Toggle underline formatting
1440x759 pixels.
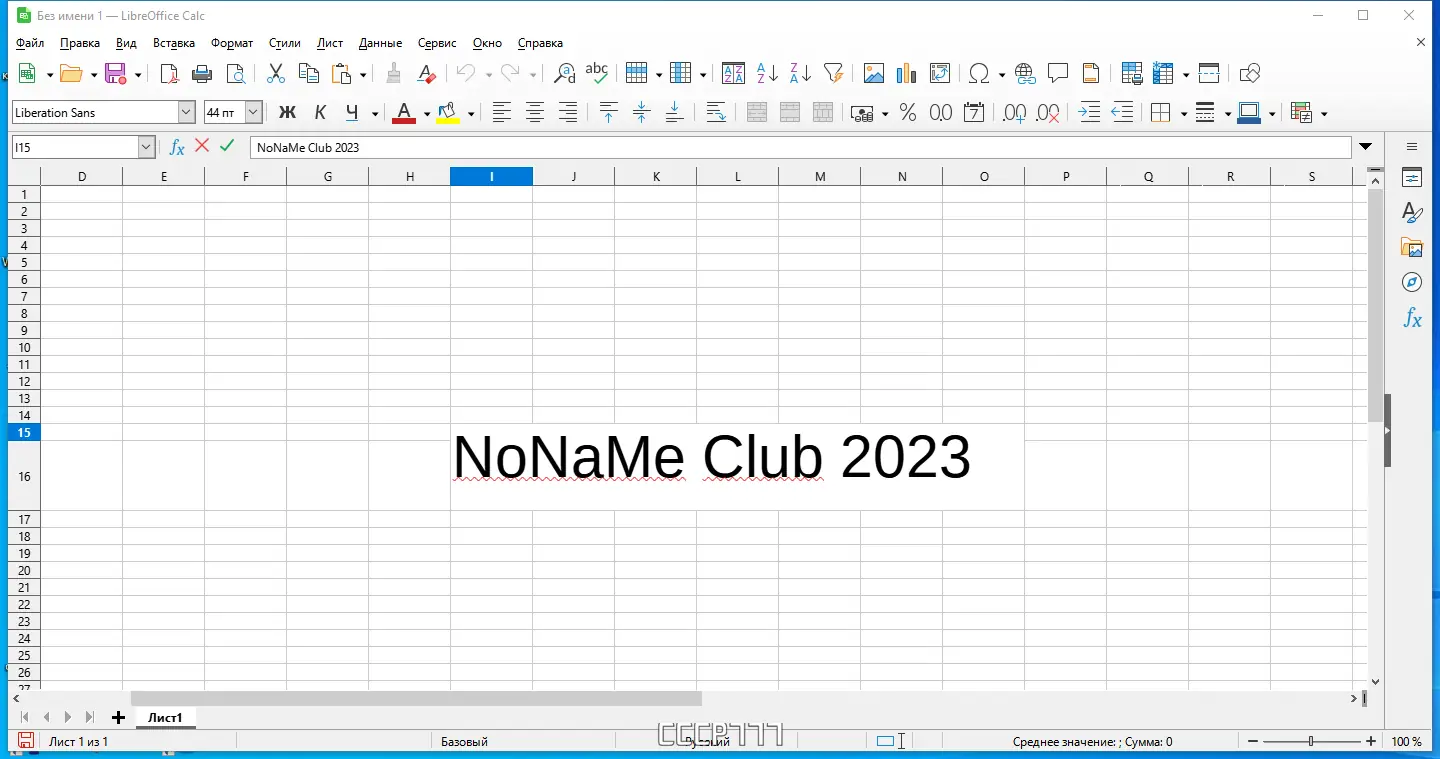[x=352, y=113]
